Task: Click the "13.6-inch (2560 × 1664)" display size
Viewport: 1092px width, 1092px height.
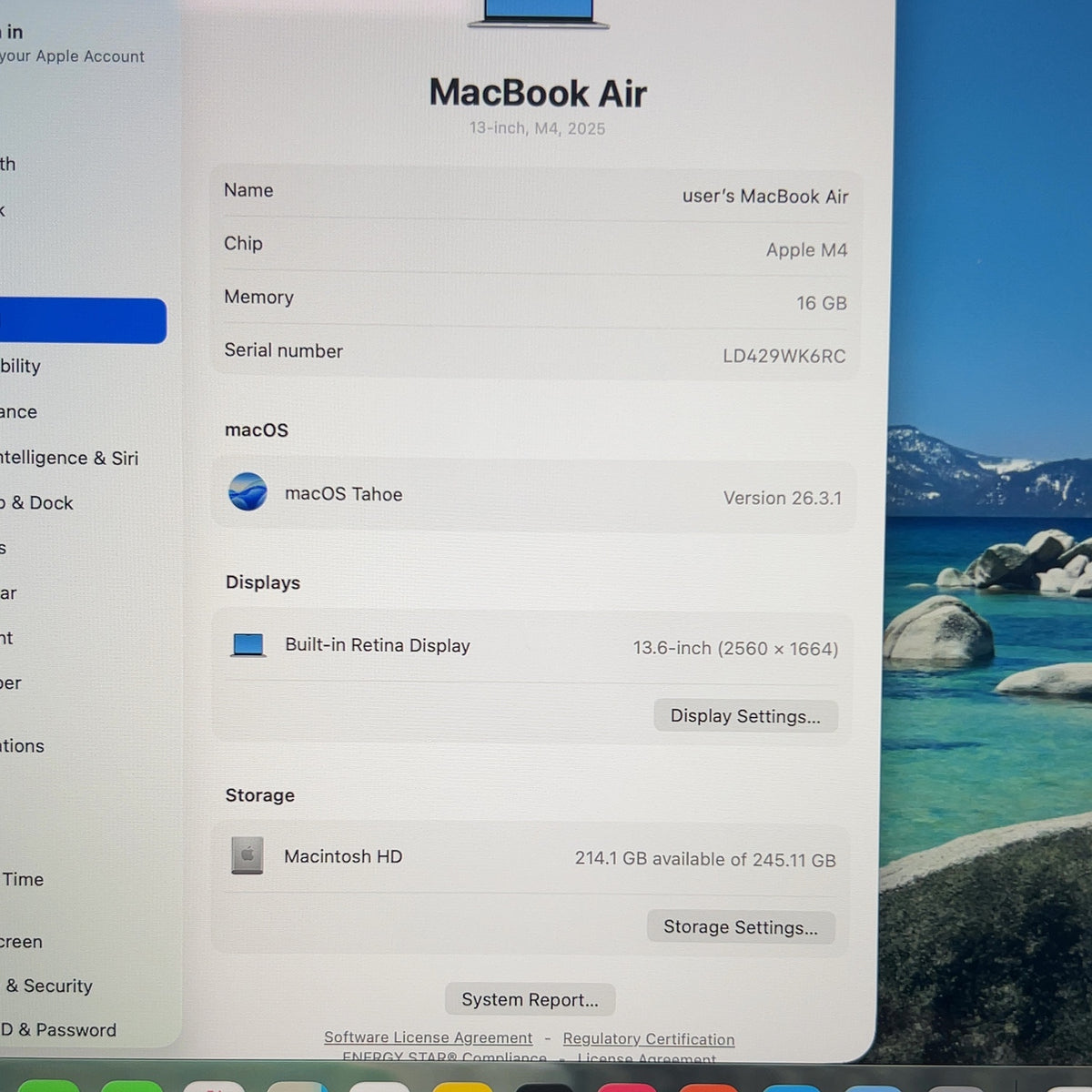Action: 735,649
